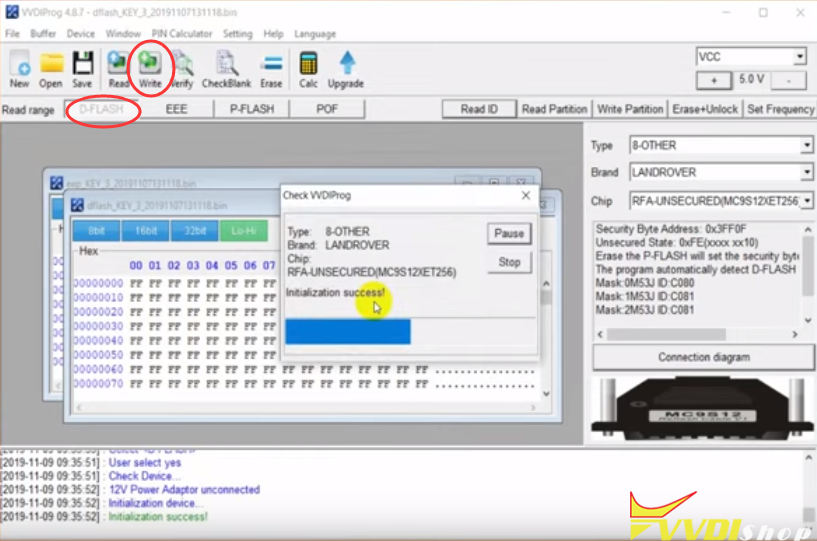Open the Calc calculator tool
The image size is (817, 541).
(308, 69)
